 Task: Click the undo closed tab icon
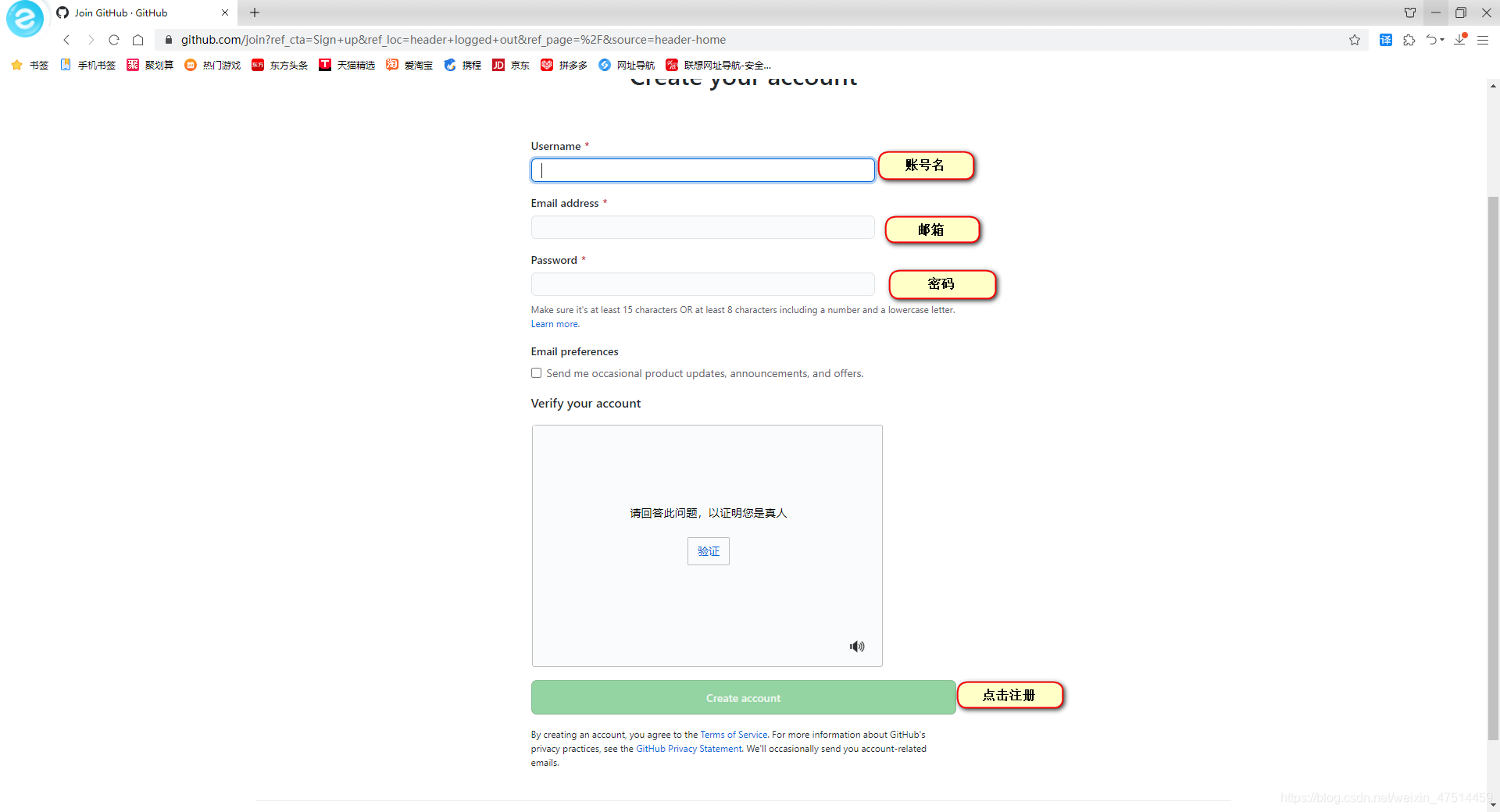[x=1431, y=40]
